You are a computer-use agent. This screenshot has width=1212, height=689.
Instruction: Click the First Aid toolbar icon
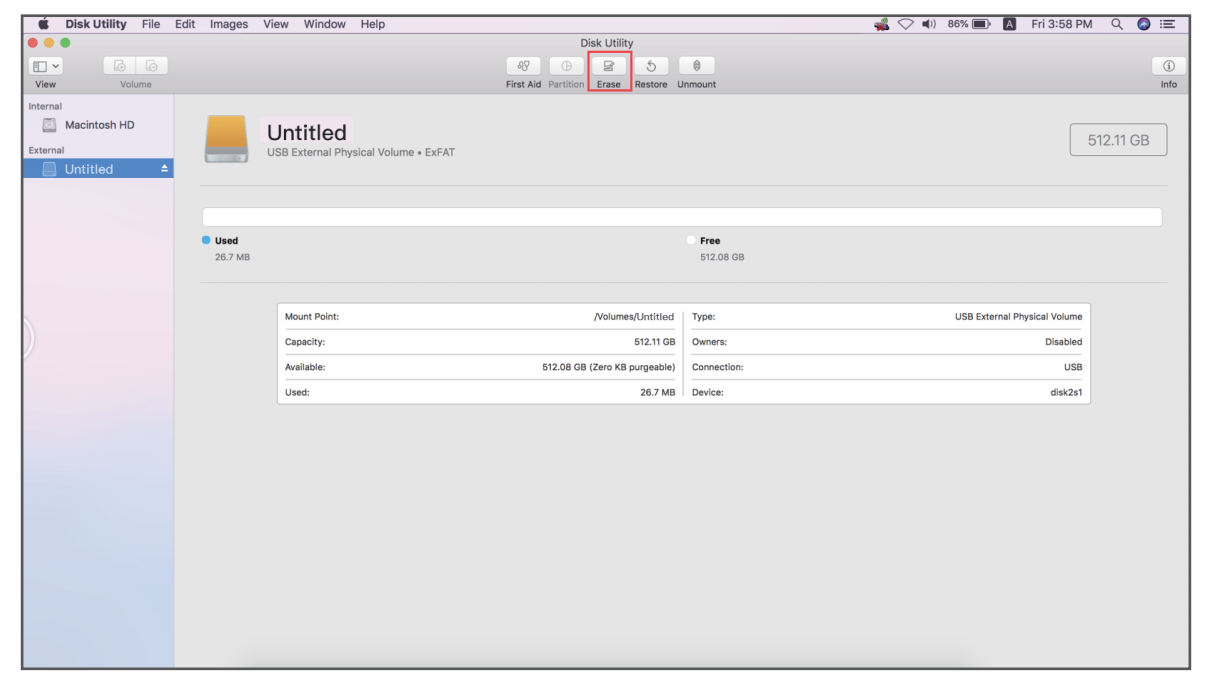point(523,66)
